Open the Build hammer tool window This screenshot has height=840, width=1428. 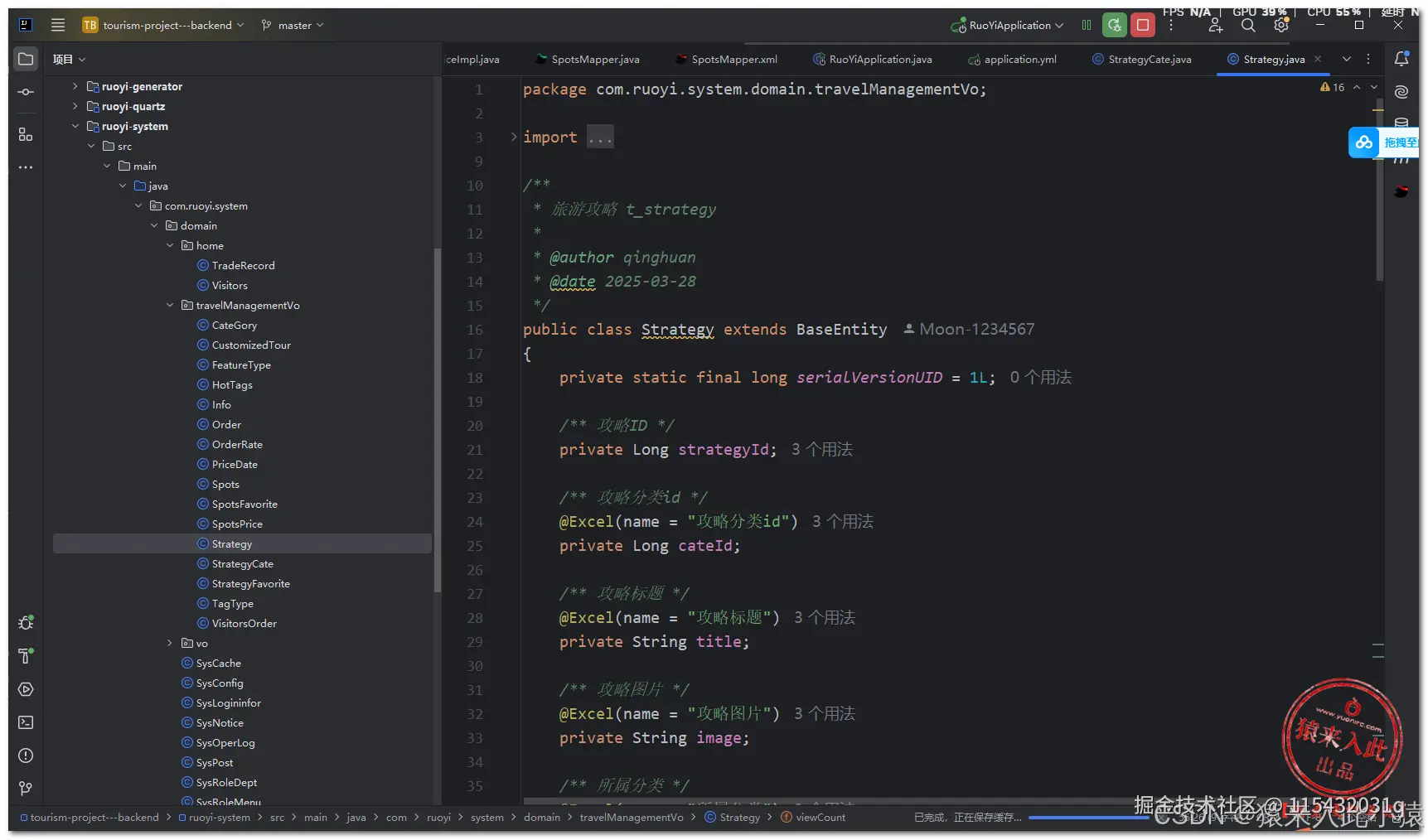pos(26,656)
